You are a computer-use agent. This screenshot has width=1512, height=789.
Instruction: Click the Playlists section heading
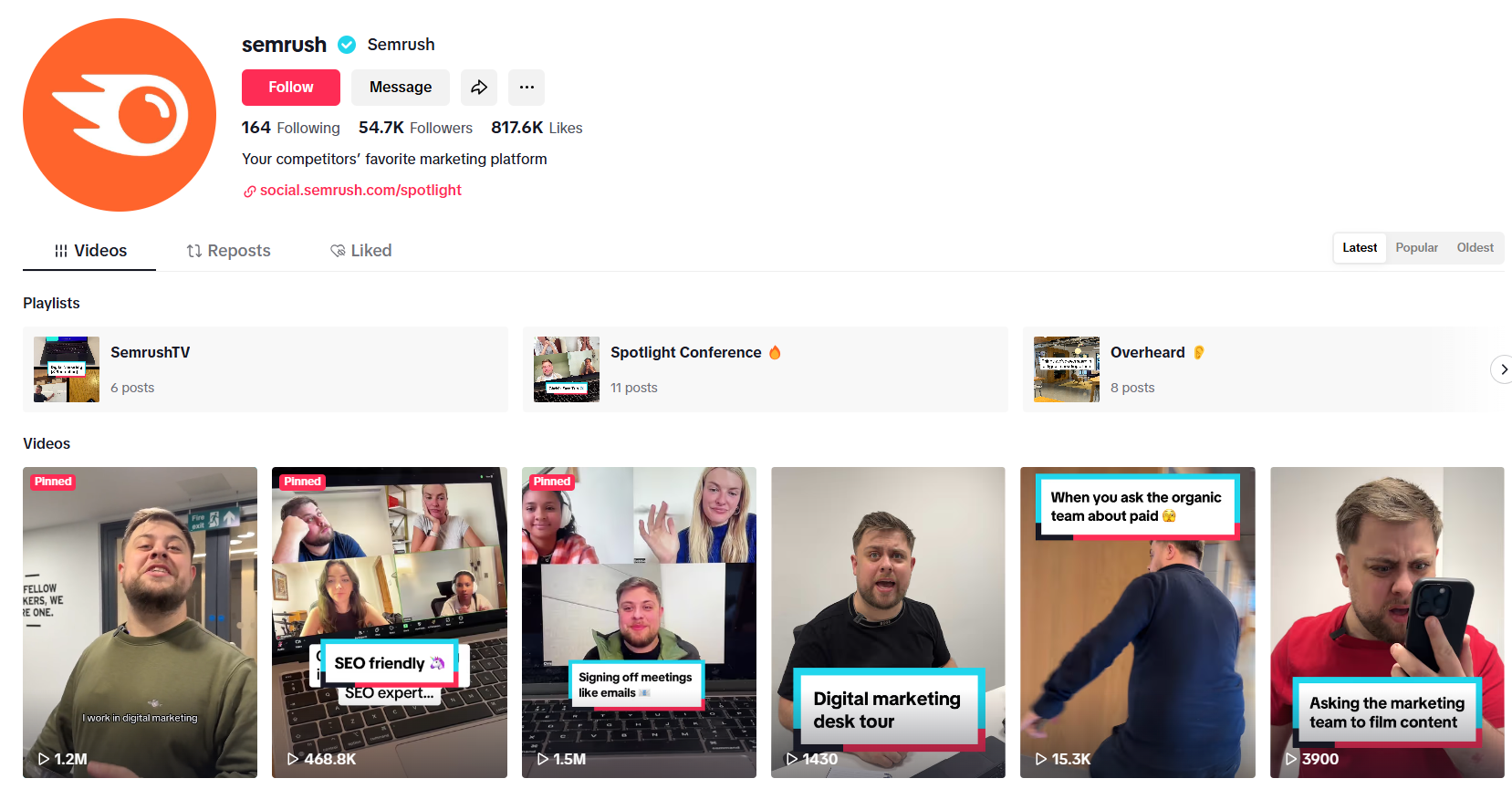coord(51,303)
